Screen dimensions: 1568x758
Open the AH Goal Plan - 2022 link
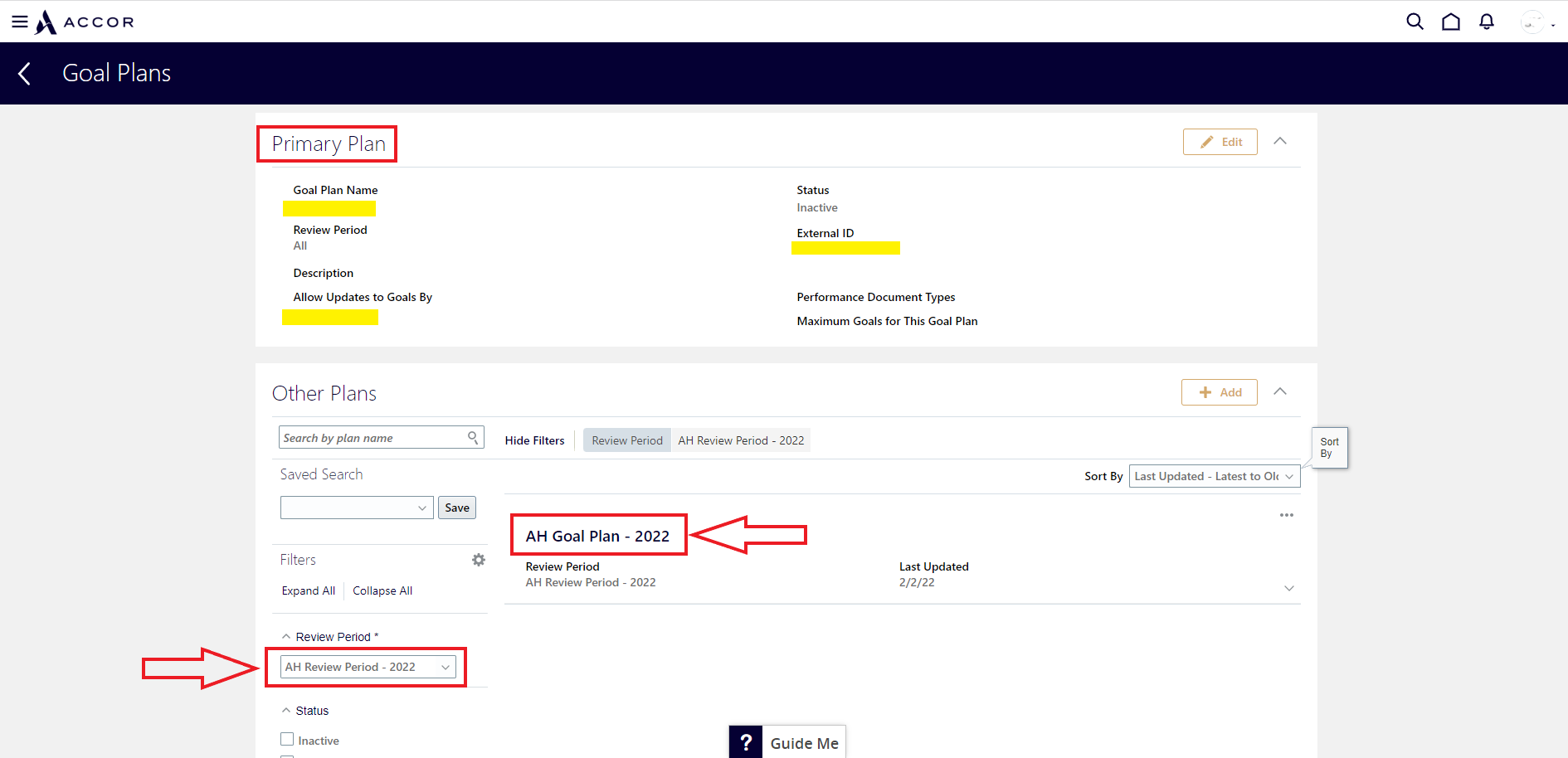pyautogui.click(x=597, y=536)
